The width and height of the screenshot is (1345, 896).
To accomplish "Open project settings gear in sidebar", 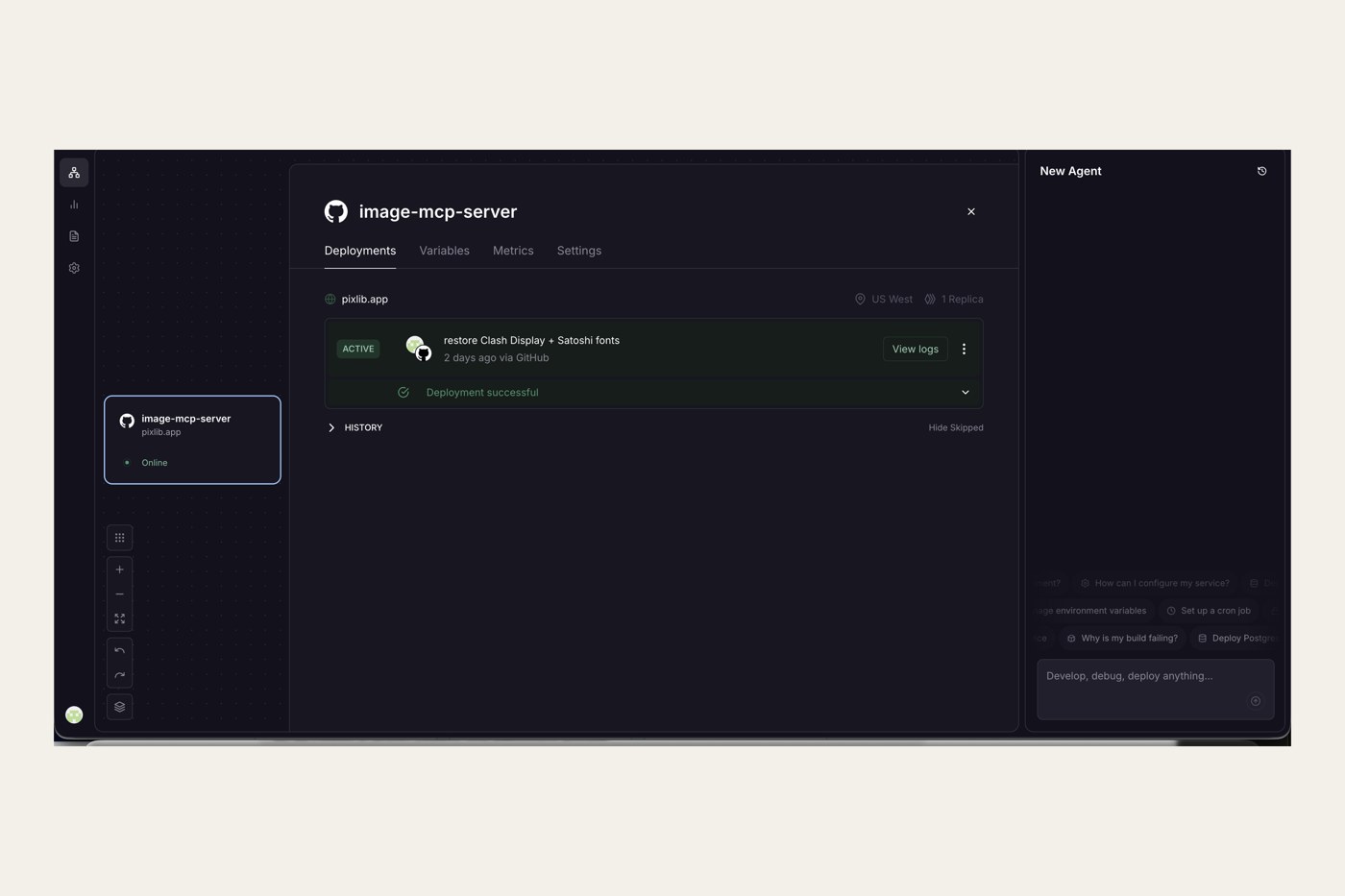I will click(x=74, y=268).
